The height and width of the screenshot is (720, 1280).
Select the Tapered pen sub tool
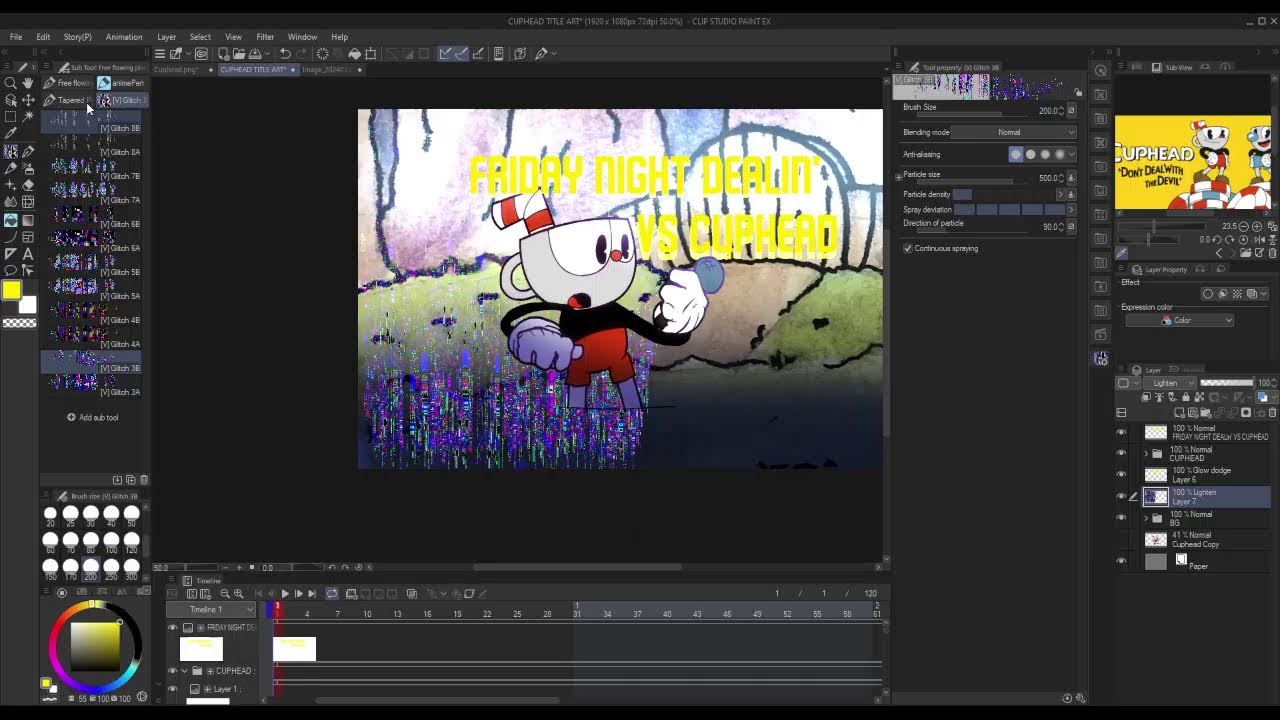[x=66, y=100]
